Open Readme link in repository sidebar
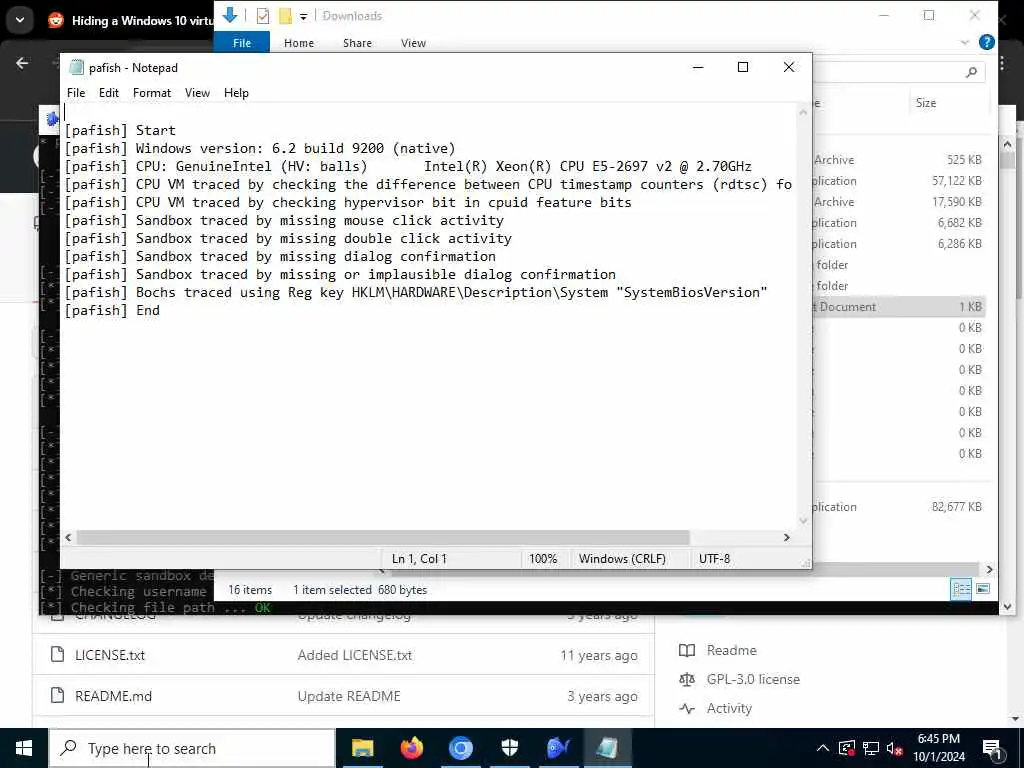The width and height of the screenshot is (1024, 768). click(731, 650)
